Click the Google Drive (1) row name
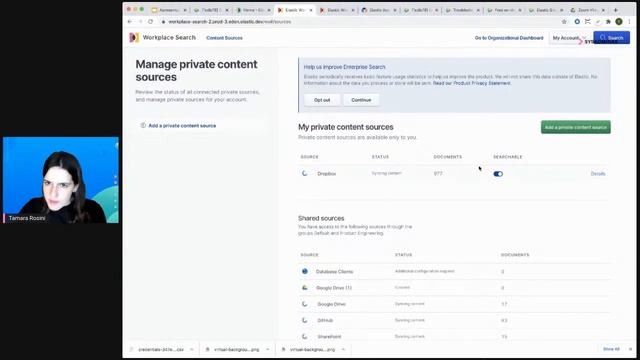This screenshot has height=360, width=640. (334, 288)
